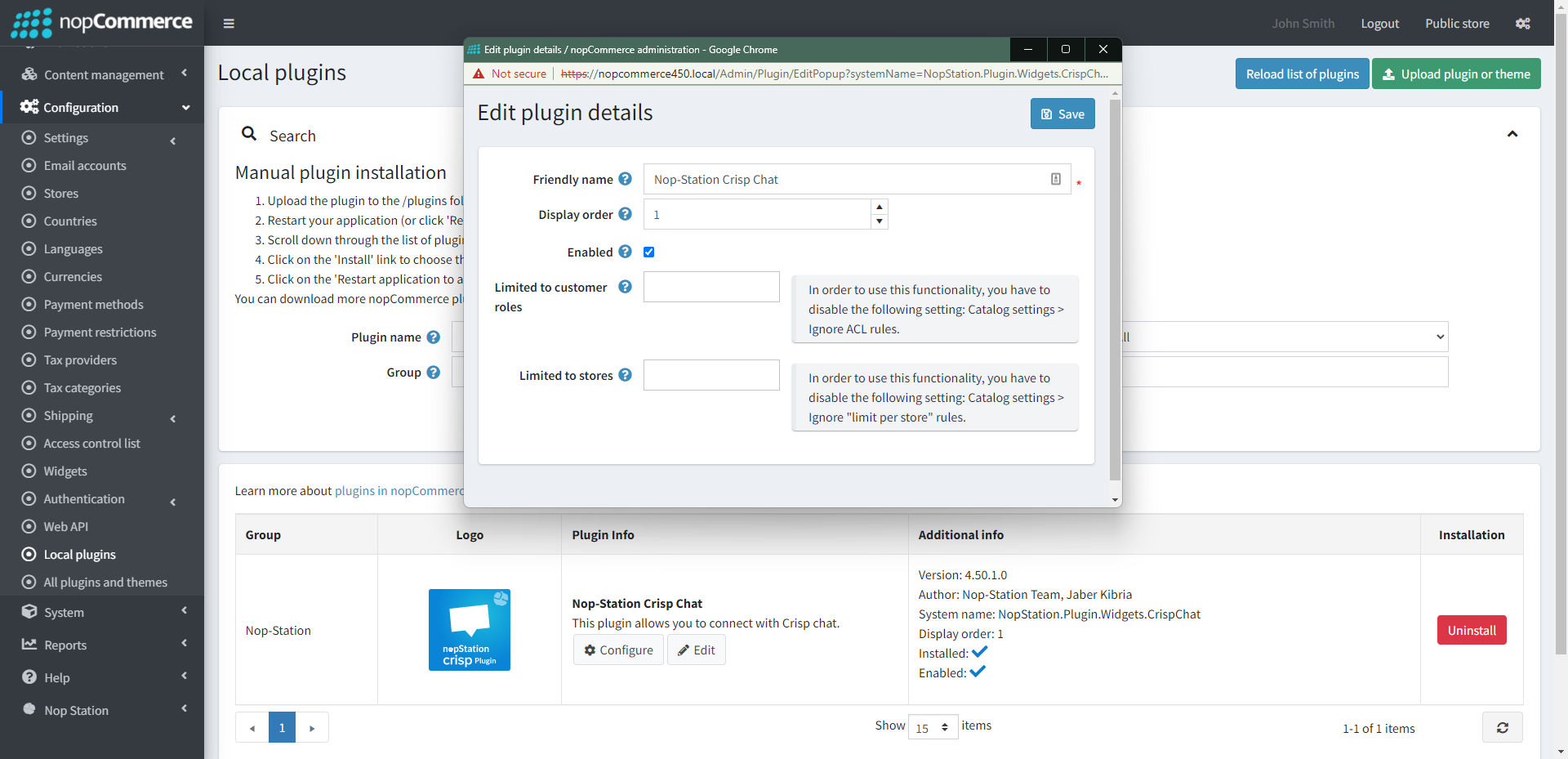Open Tax categories menu item
The height and width of the screenshot is (759, 1568).
[x=82, y=387]
